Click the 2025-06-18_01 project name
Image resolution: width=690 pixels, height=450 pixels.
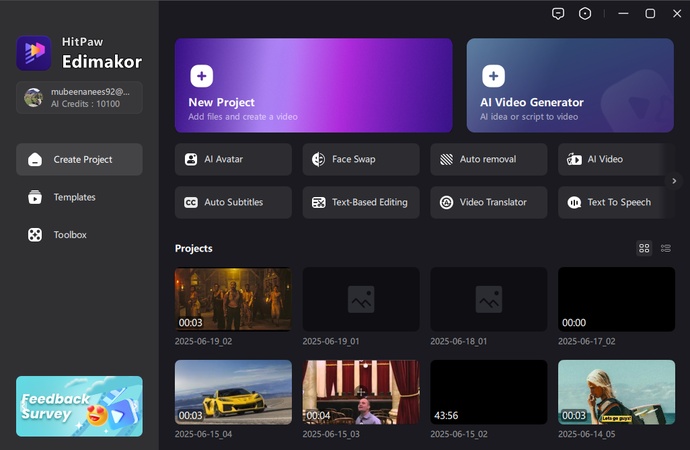(459, 341)
